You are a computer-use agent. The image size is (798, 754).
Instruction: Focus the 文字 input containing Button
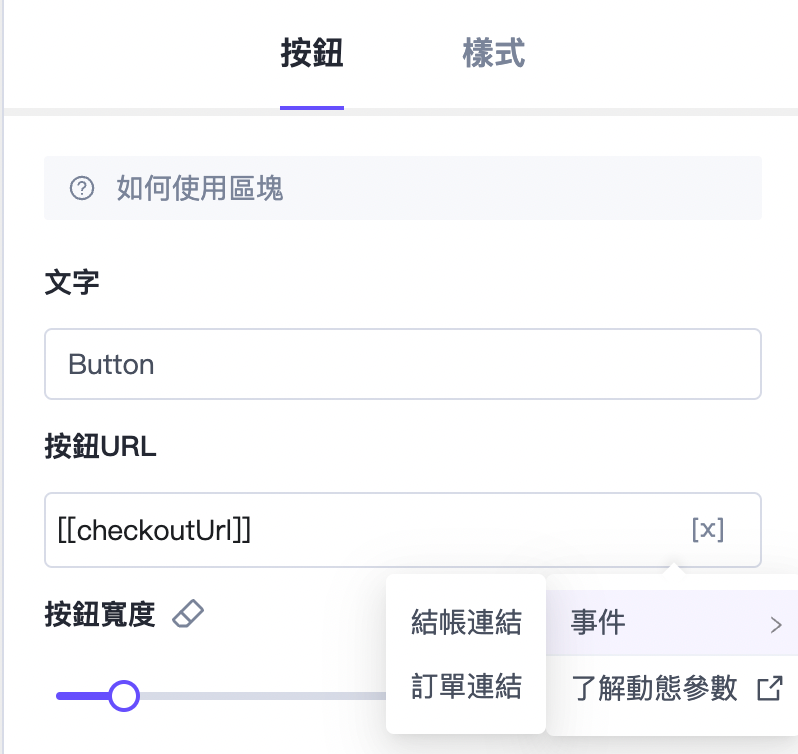[402, 364]
